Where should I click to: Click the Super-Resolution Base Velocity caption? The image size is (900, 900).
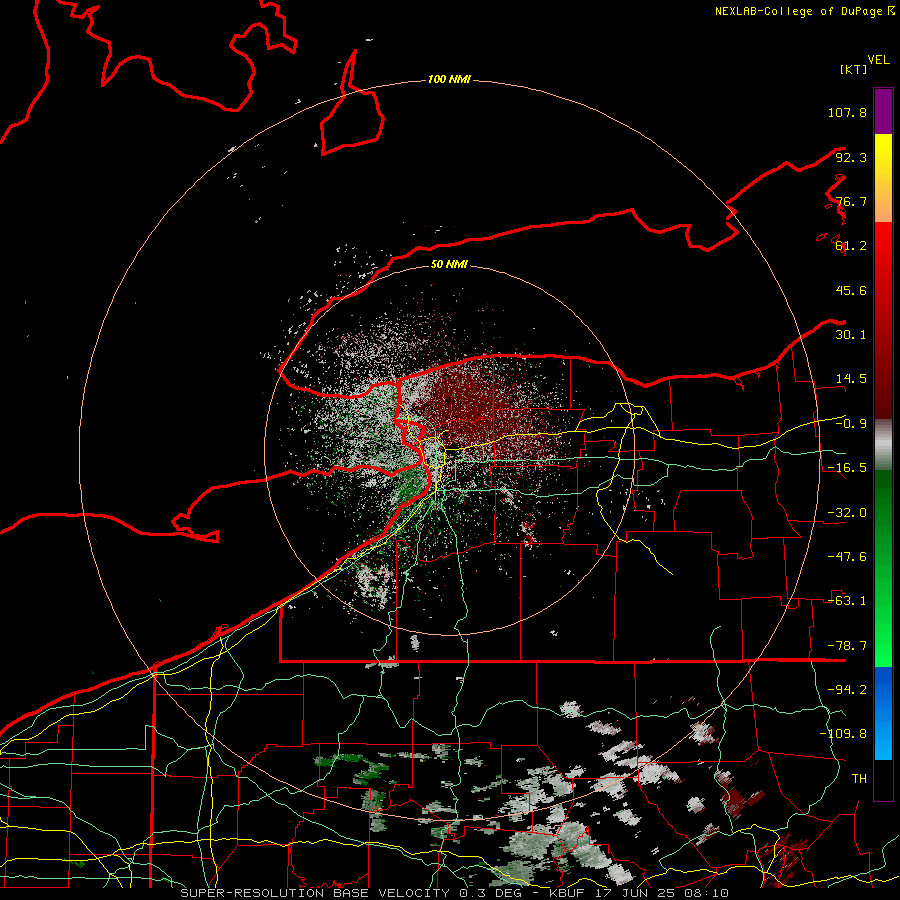(x=454, y=893)
